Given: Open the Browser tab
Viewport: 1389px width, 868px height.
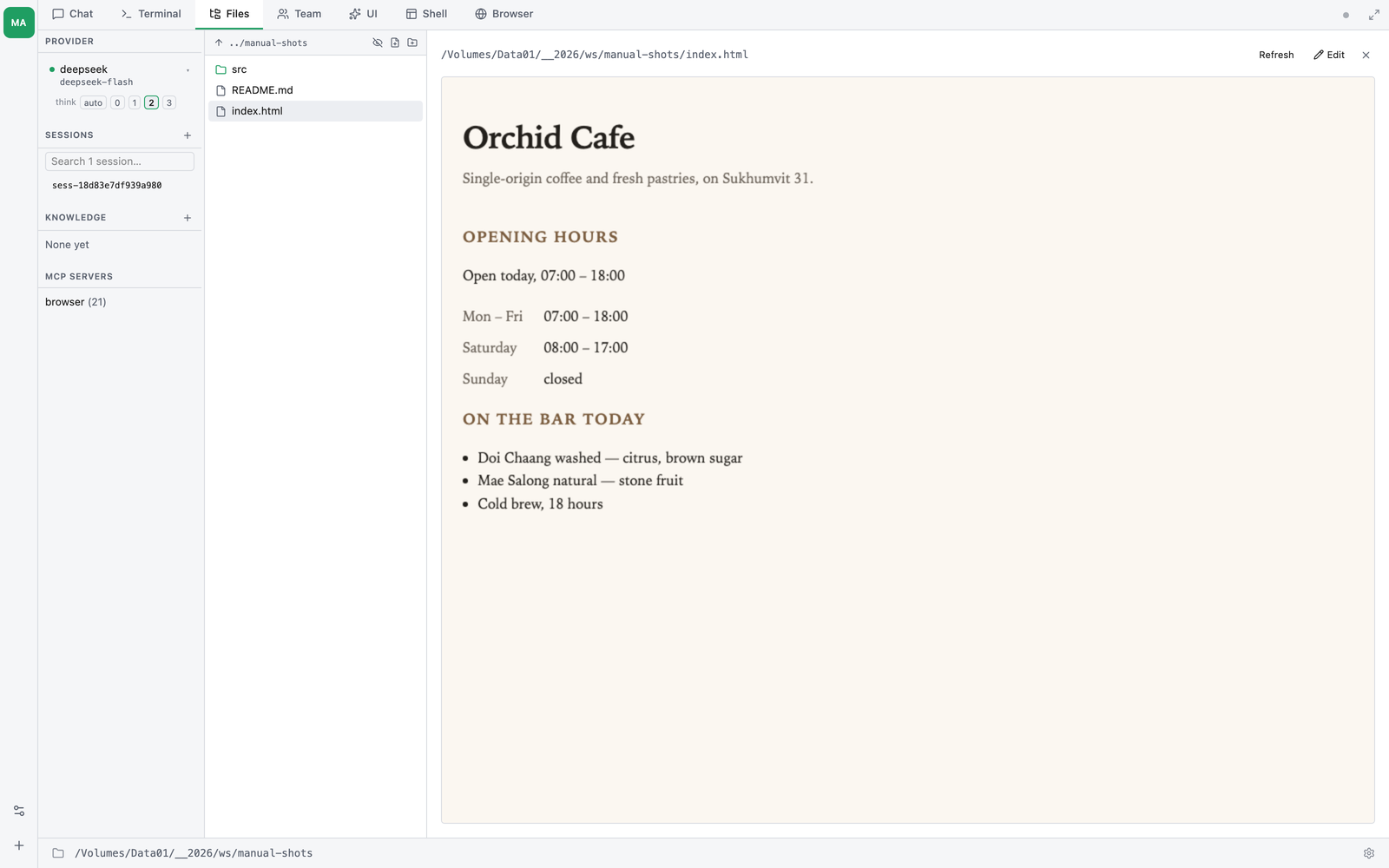Looking at the screenshot, I should click(x=504, y=14).
